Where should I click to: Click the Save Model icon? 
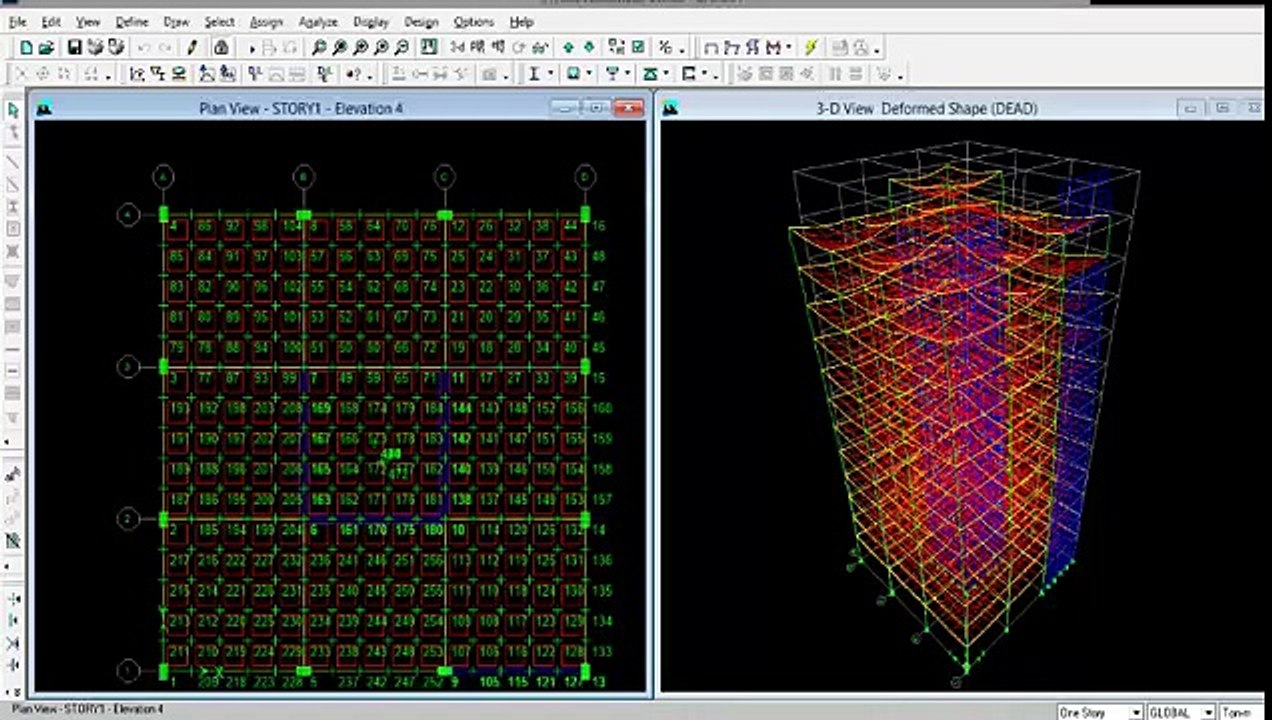74,47
